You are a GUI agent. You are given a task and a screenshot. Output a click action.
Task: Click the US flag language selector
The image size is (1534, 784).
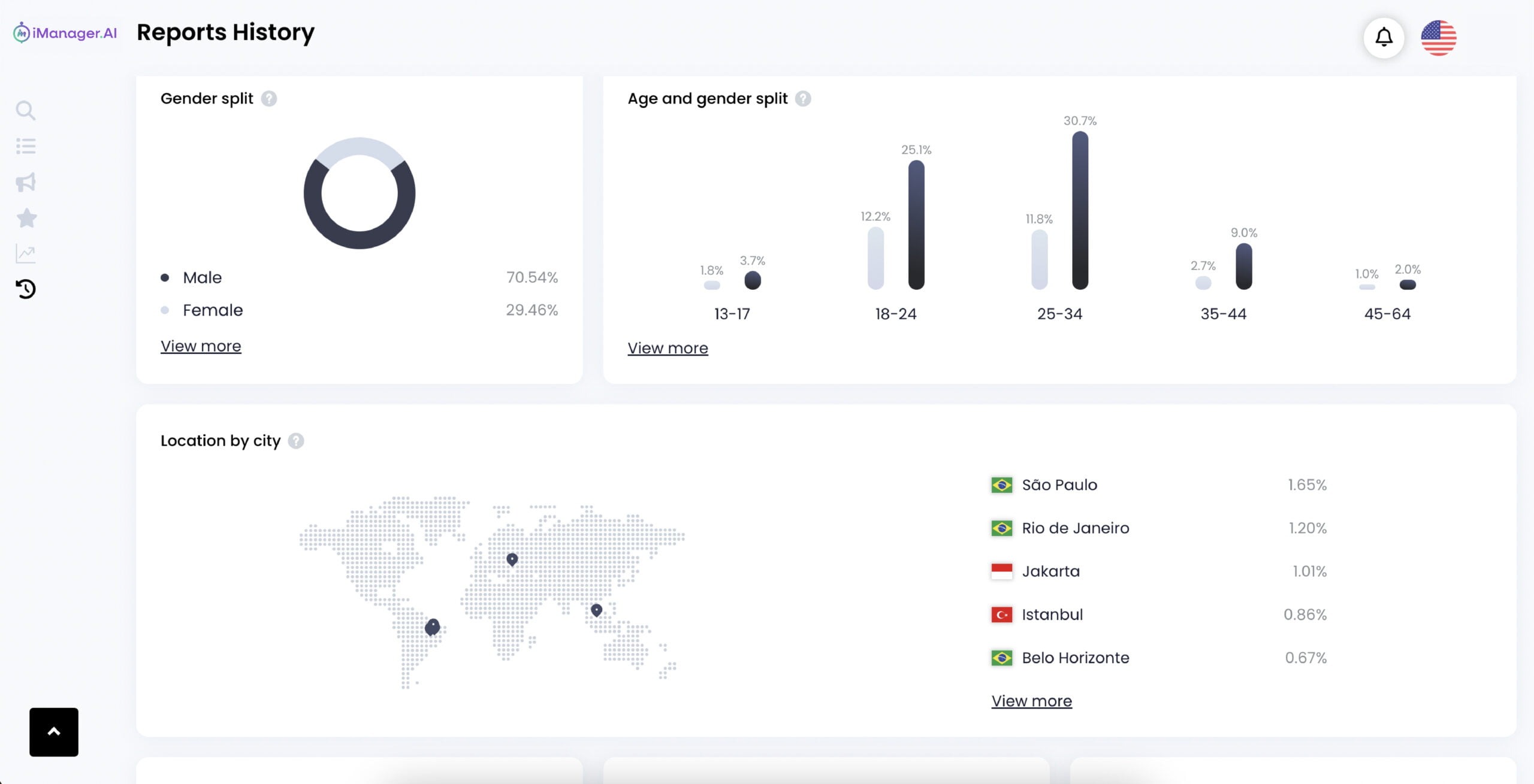(x=1438, y=37)
